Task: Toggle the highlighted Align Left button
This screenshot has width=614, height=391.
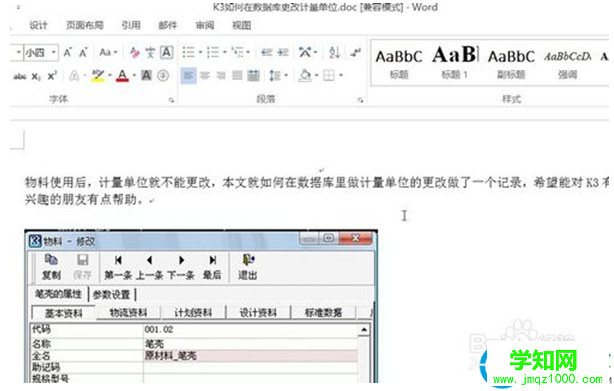Action: (x=188, y=75)
